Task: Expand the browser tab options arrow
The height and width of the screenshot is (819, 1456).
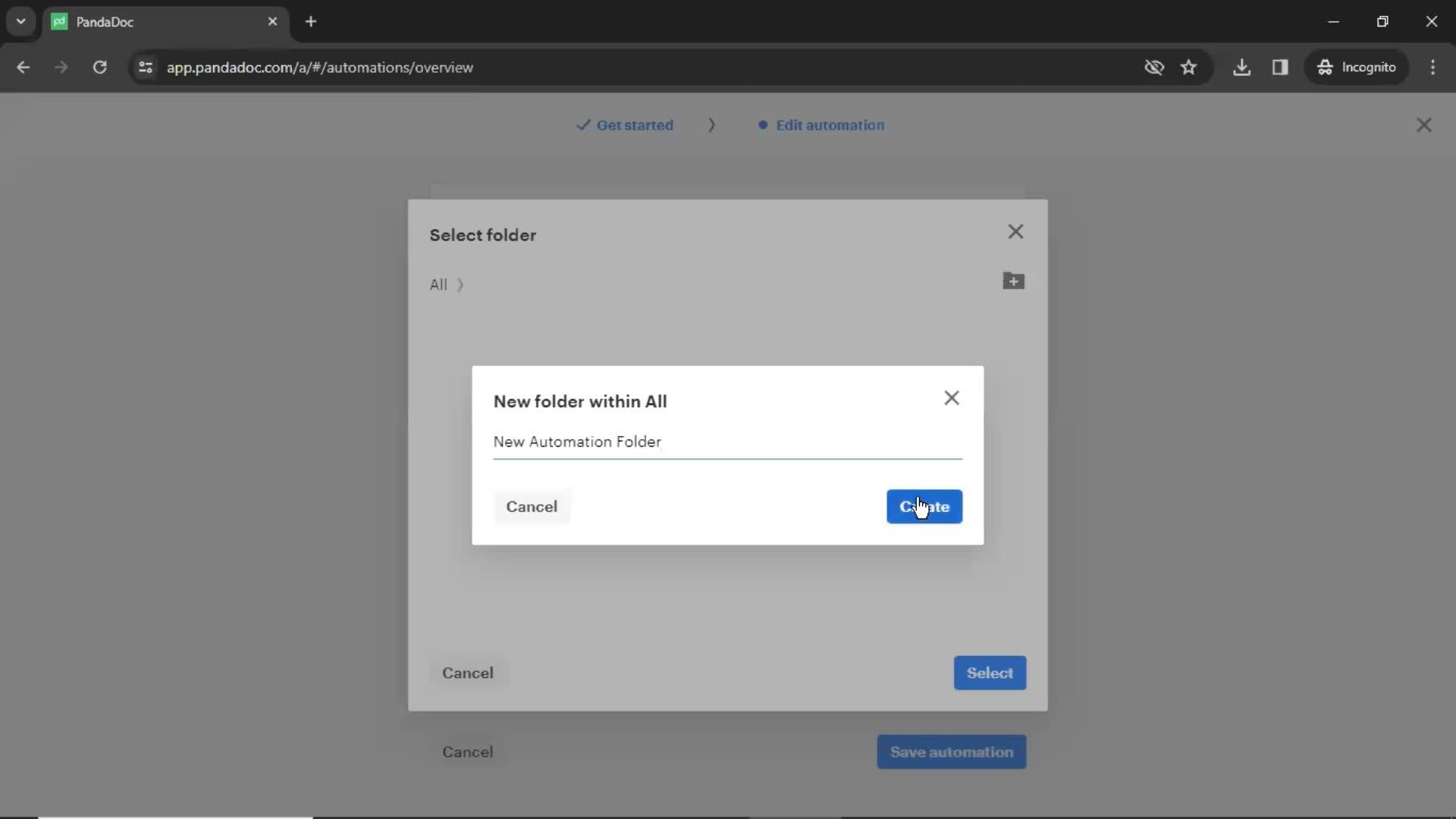Action: coord(21,21)
